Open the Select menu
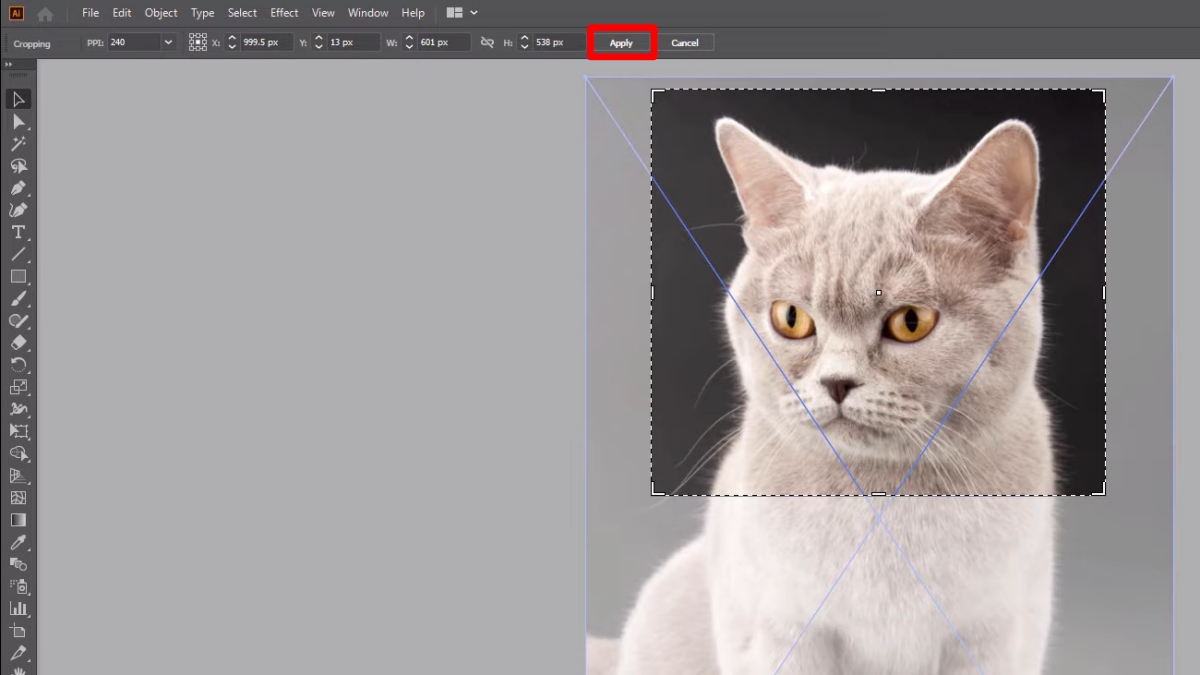 [242, 13]
